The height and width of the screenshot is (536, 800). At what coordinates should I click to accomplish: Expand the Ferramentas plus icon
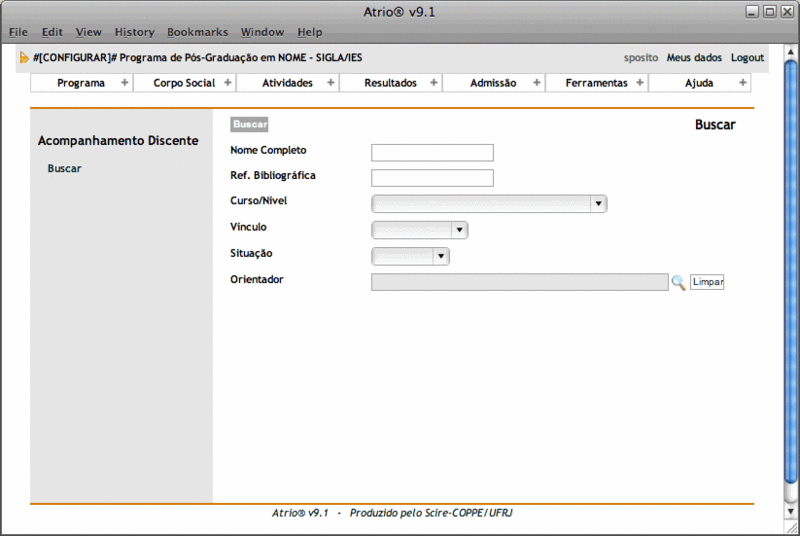640,83
